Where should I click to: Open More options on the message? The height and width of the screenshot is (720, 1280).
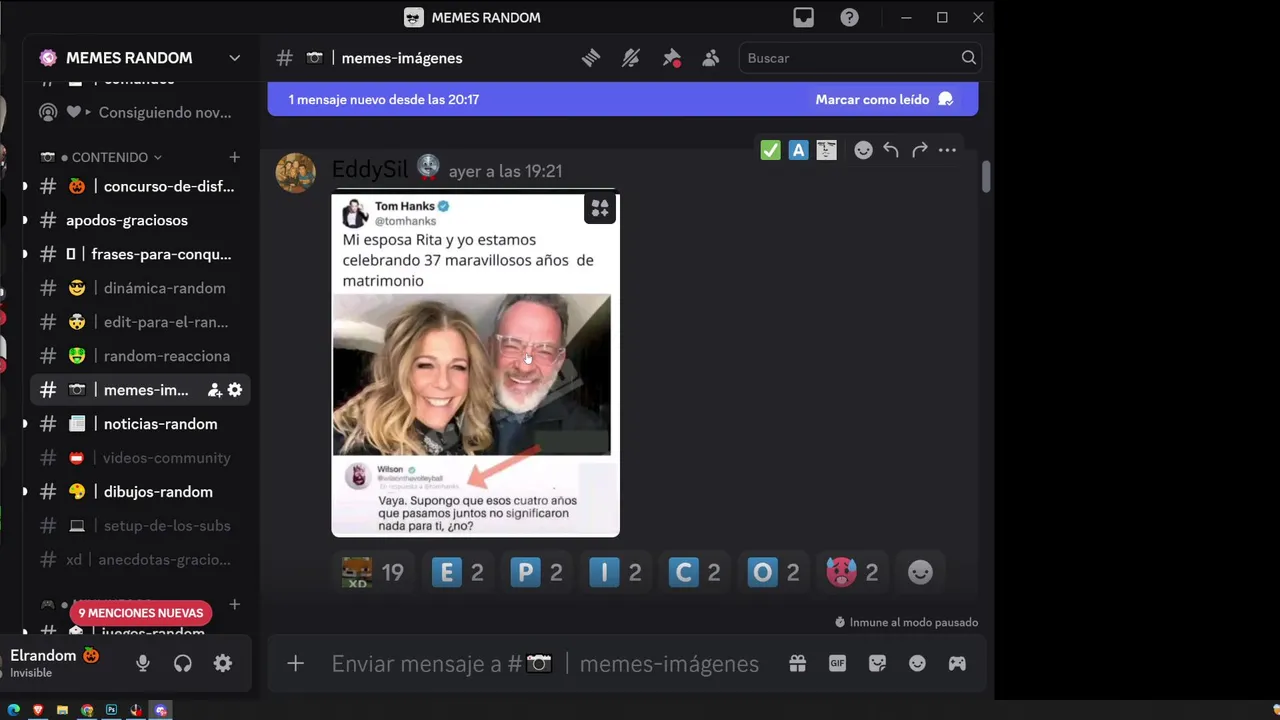point(947,150)
